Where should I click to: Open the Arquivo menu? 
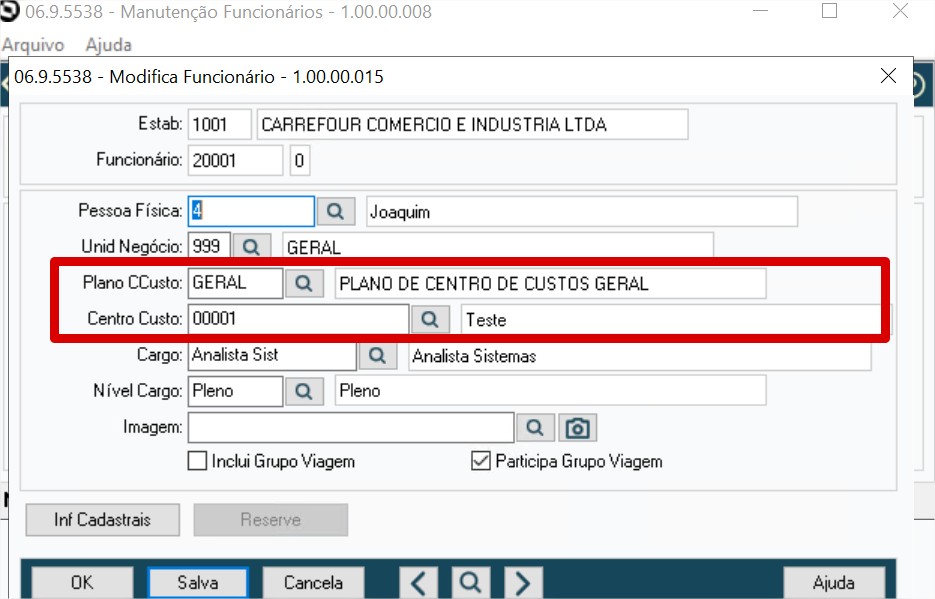click(x=33, y=45)
